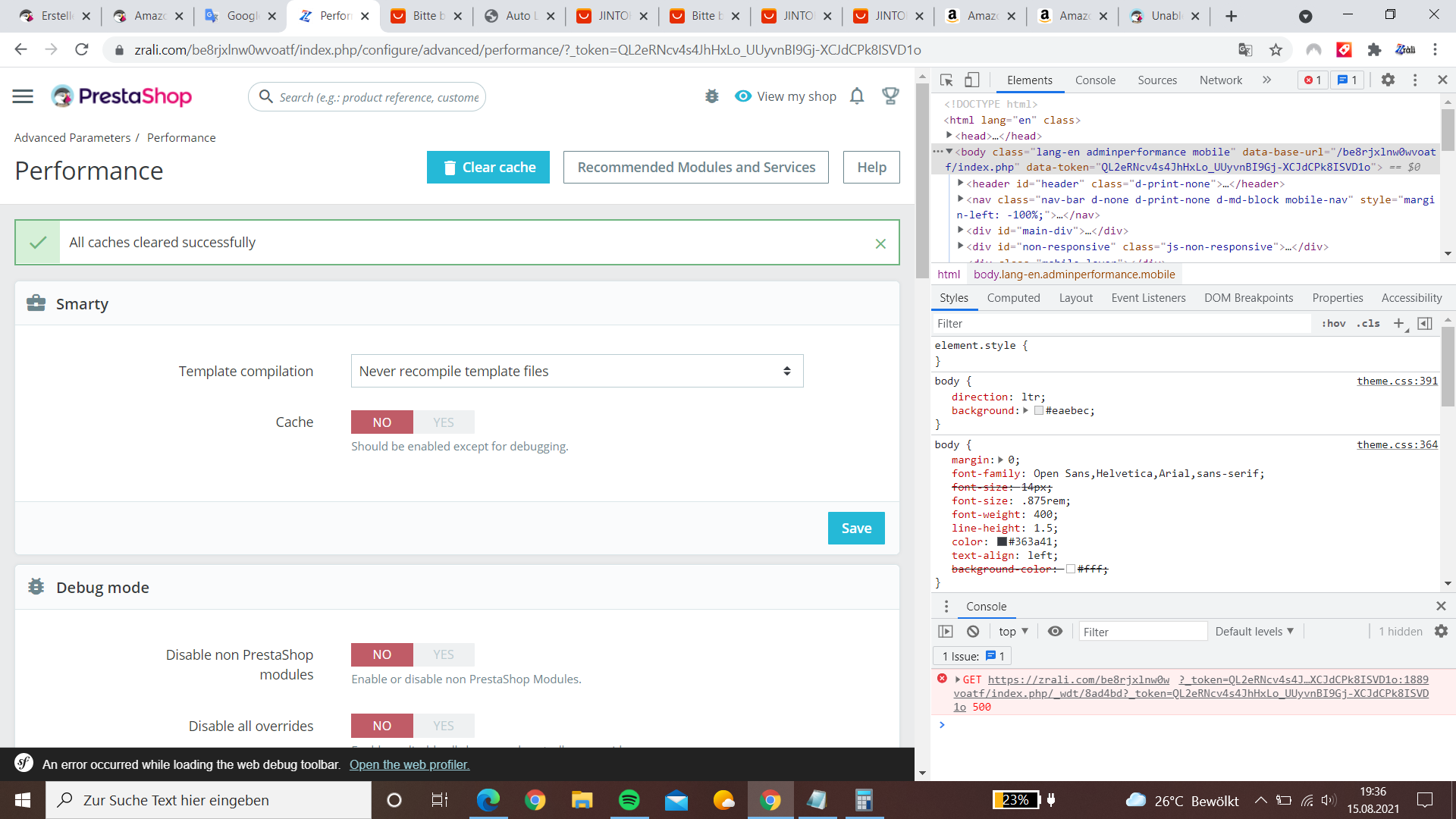Click the #eaebec background color swatch

pyautogui.click(x=1039, y=411)
